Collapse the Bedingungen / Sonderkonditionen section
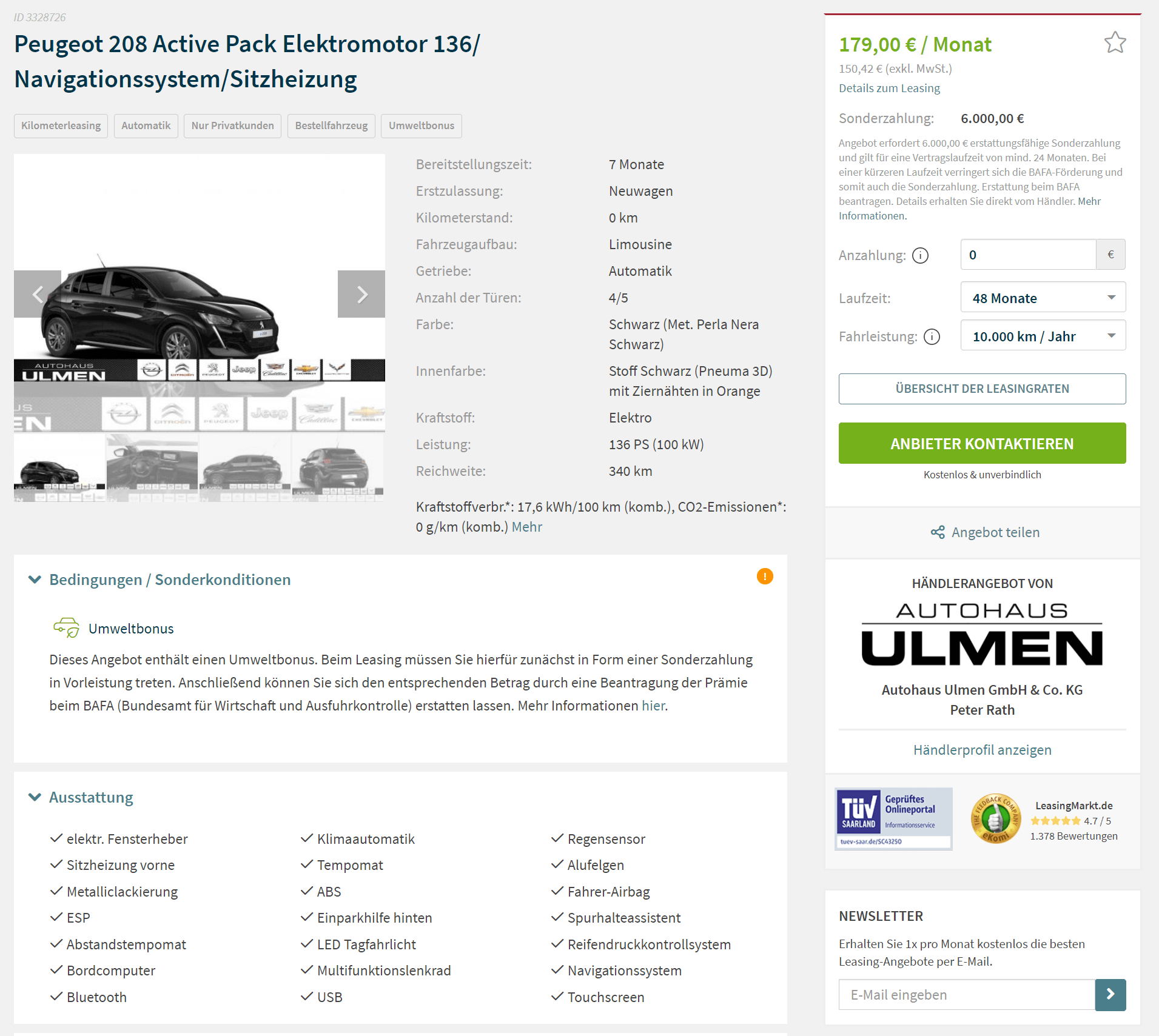The height and width of the screenshot is (1036, 1159). 35,580
